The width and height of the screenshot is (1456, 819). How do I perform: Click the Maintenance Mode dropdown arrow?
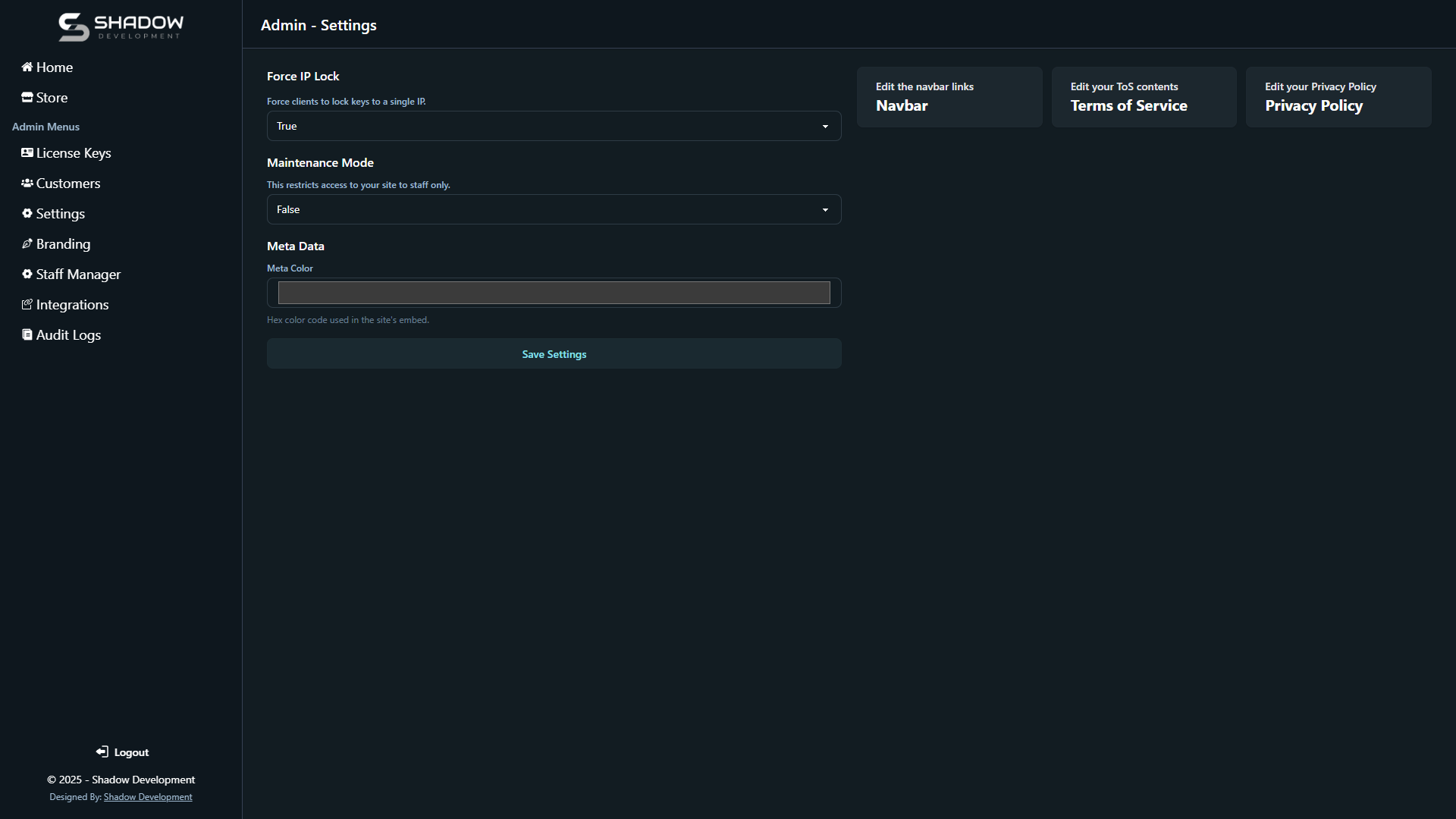coord(825,210)
